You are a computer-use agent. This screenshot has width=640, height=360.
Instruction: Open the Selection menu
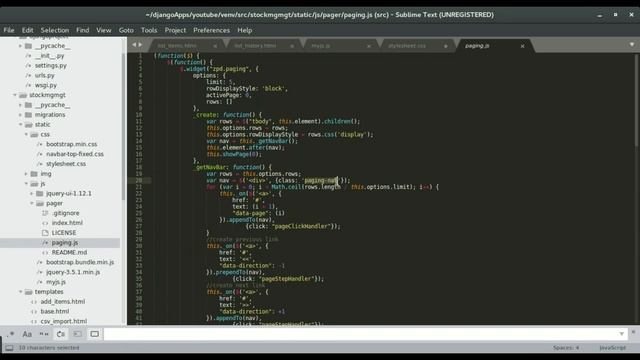[x=55, y=30]
